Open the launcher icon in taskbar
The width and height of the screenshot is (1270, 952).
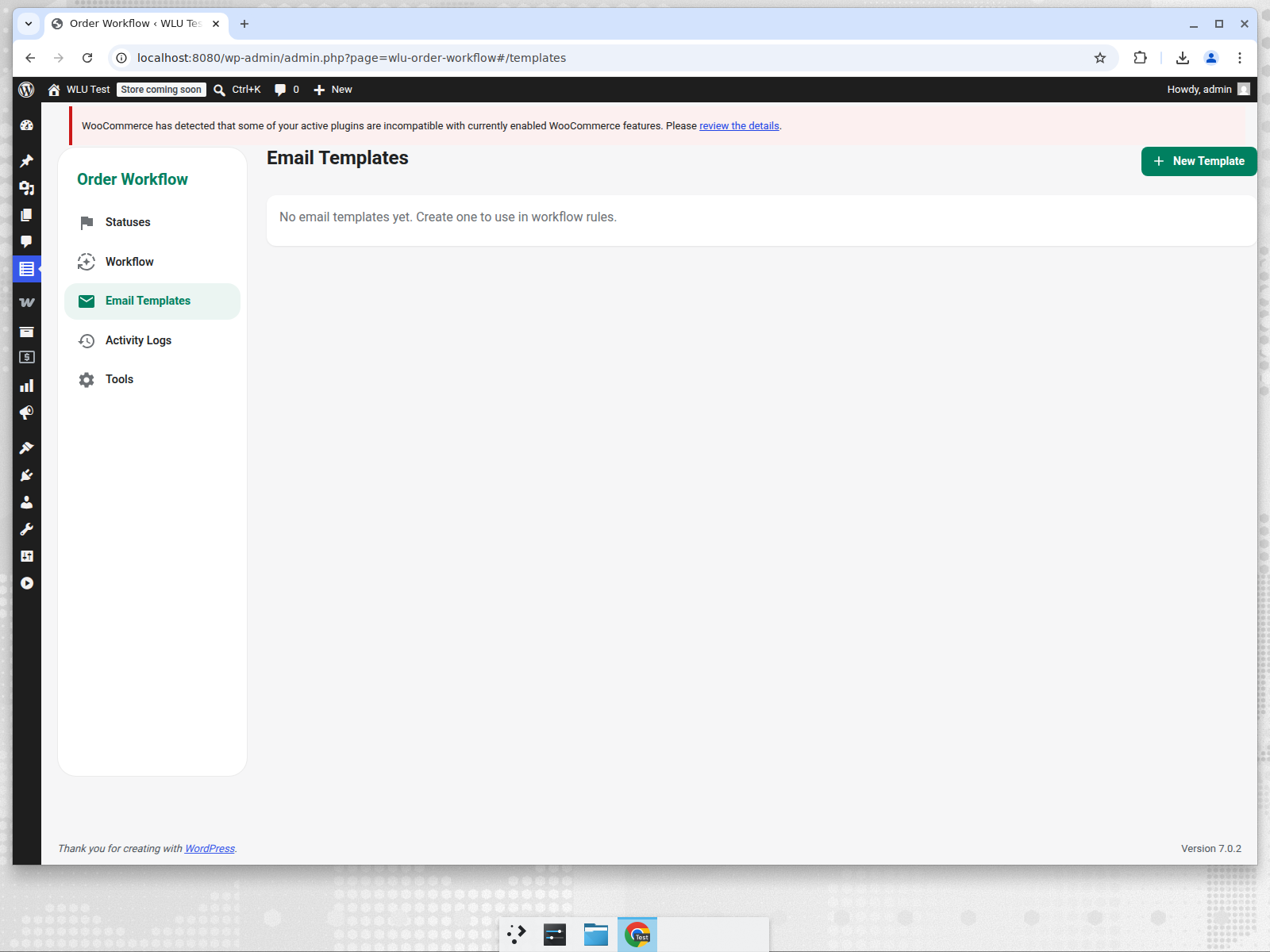[517, 935]
